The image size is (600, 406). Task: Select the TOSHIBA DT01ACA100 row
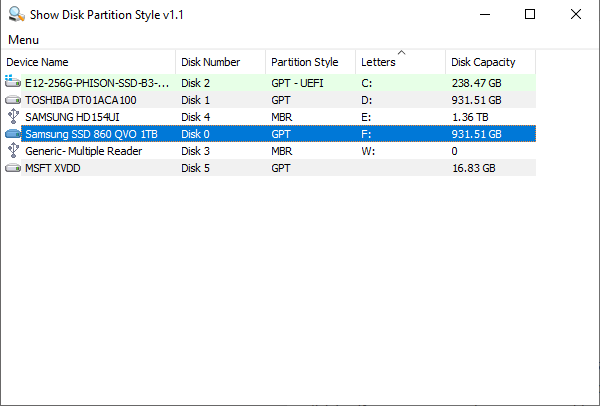point(81,100)
